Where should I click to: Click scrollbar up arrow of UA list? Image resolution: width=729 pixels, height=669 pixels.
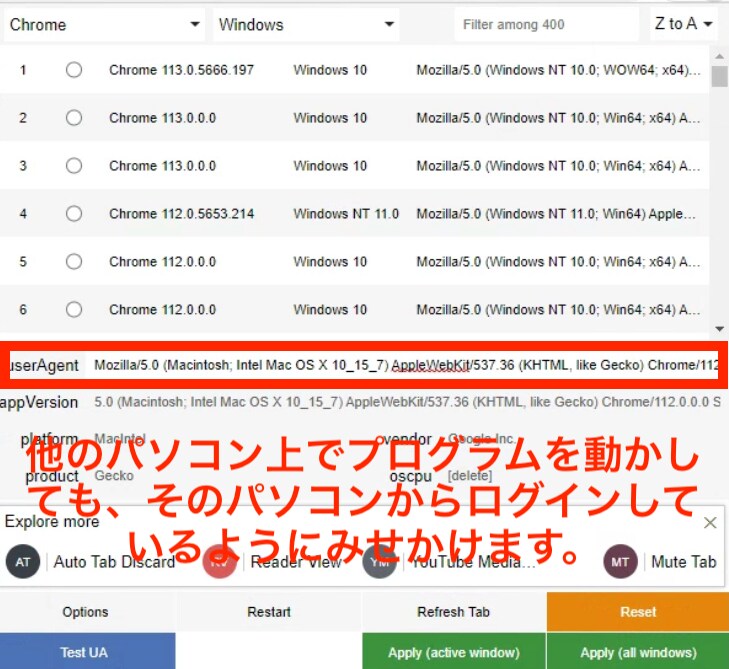coord(719,56)
